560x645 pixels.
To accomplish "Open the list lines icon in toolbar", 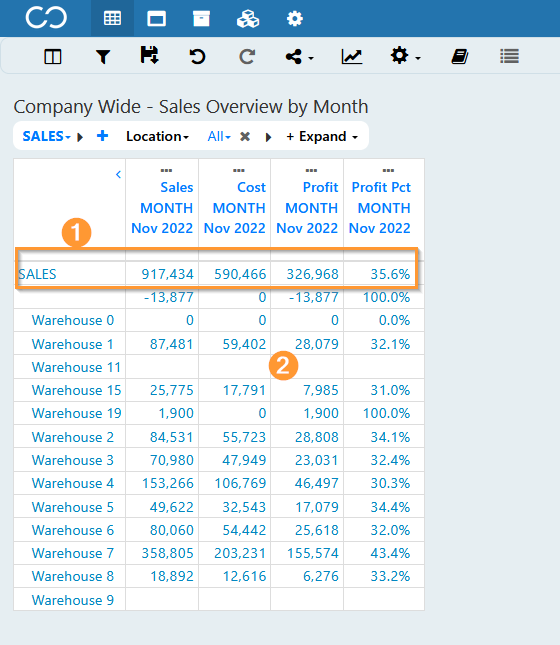I will pyautogui.click(x=509, y=56).
